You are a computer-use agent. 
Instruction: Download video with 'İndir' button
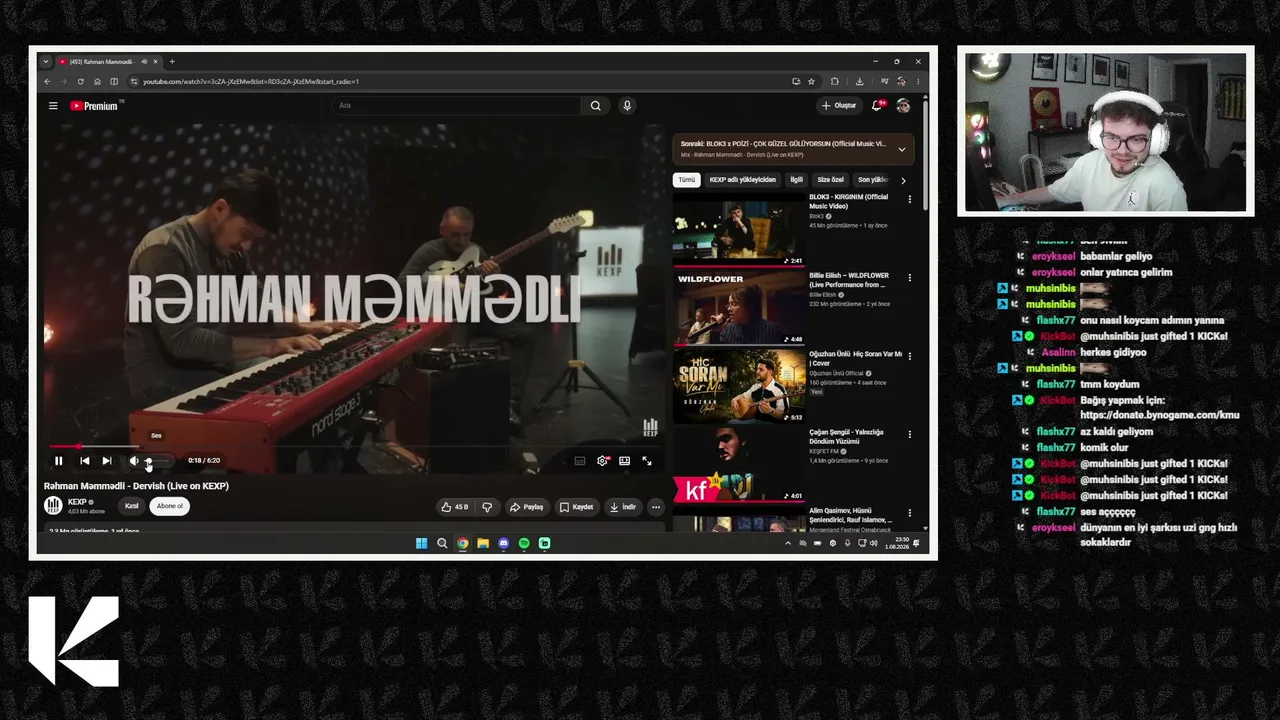coord(623,507)
